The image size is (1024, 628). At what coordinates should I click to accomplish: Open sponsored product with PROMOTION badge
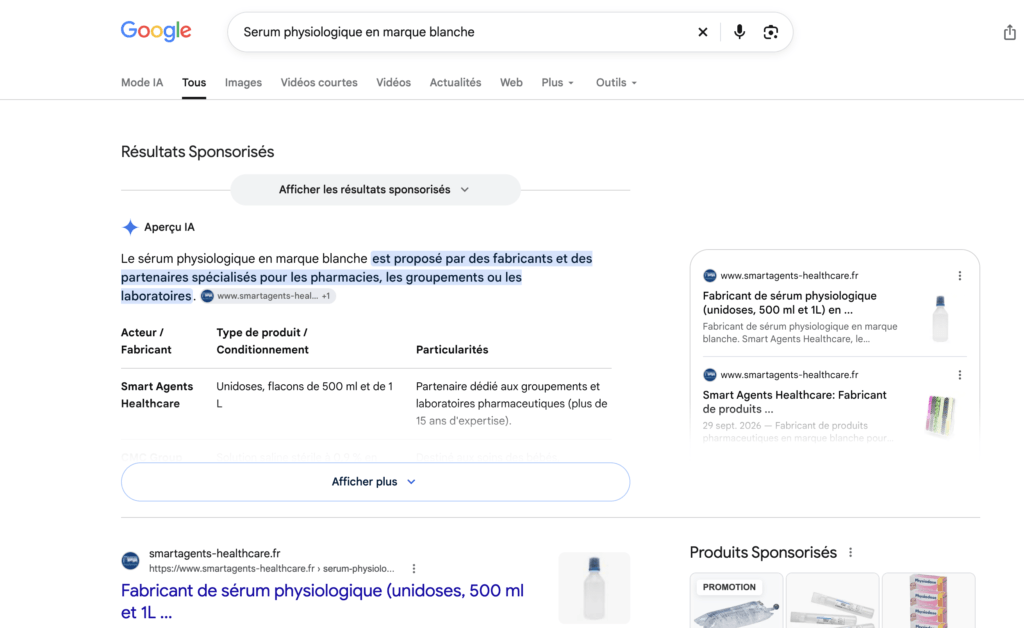pyautogui.click(x=737, y=601)
